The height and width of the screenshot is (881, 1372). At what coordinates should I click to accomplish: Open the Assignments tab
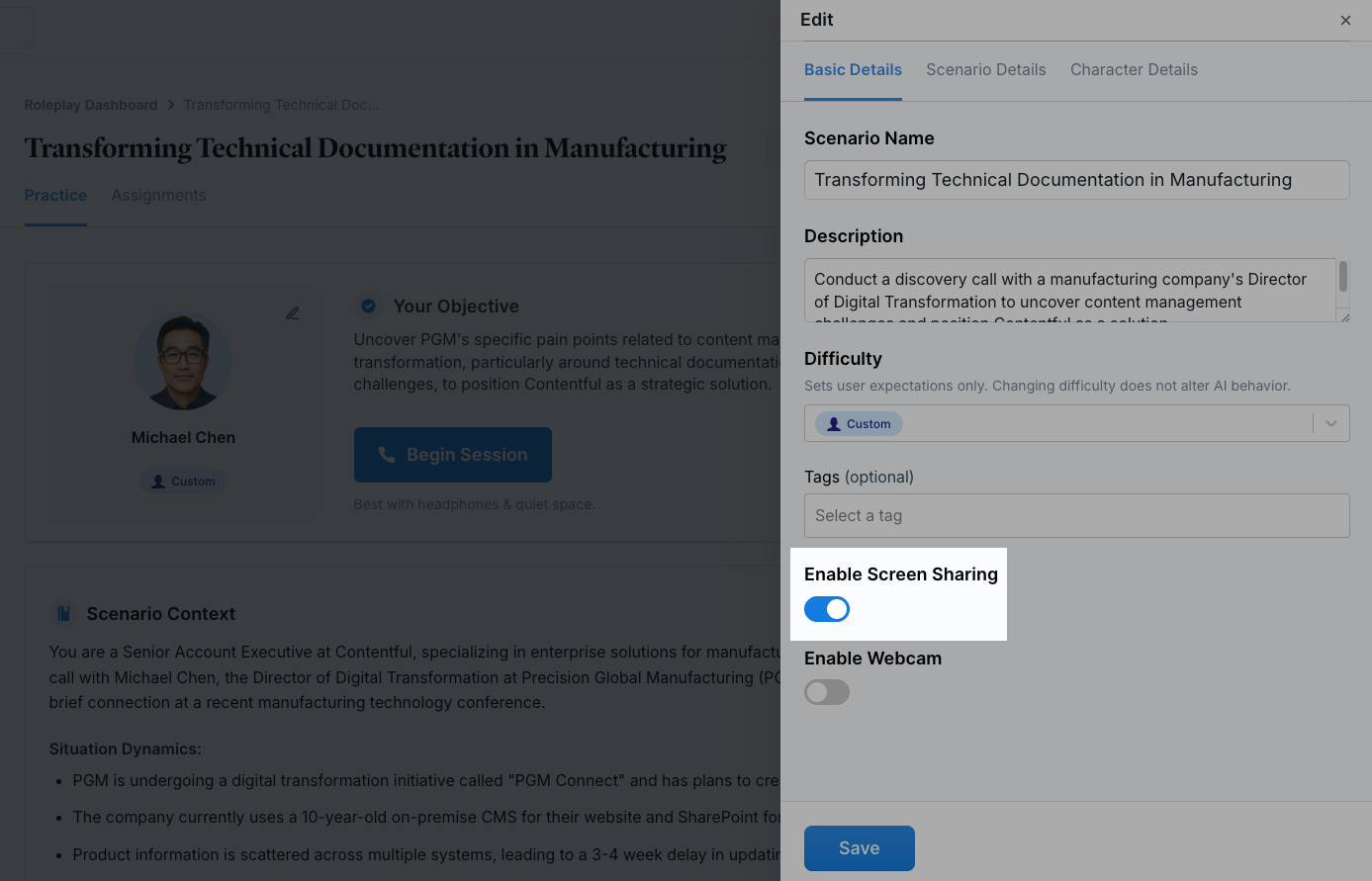(158, 196)
